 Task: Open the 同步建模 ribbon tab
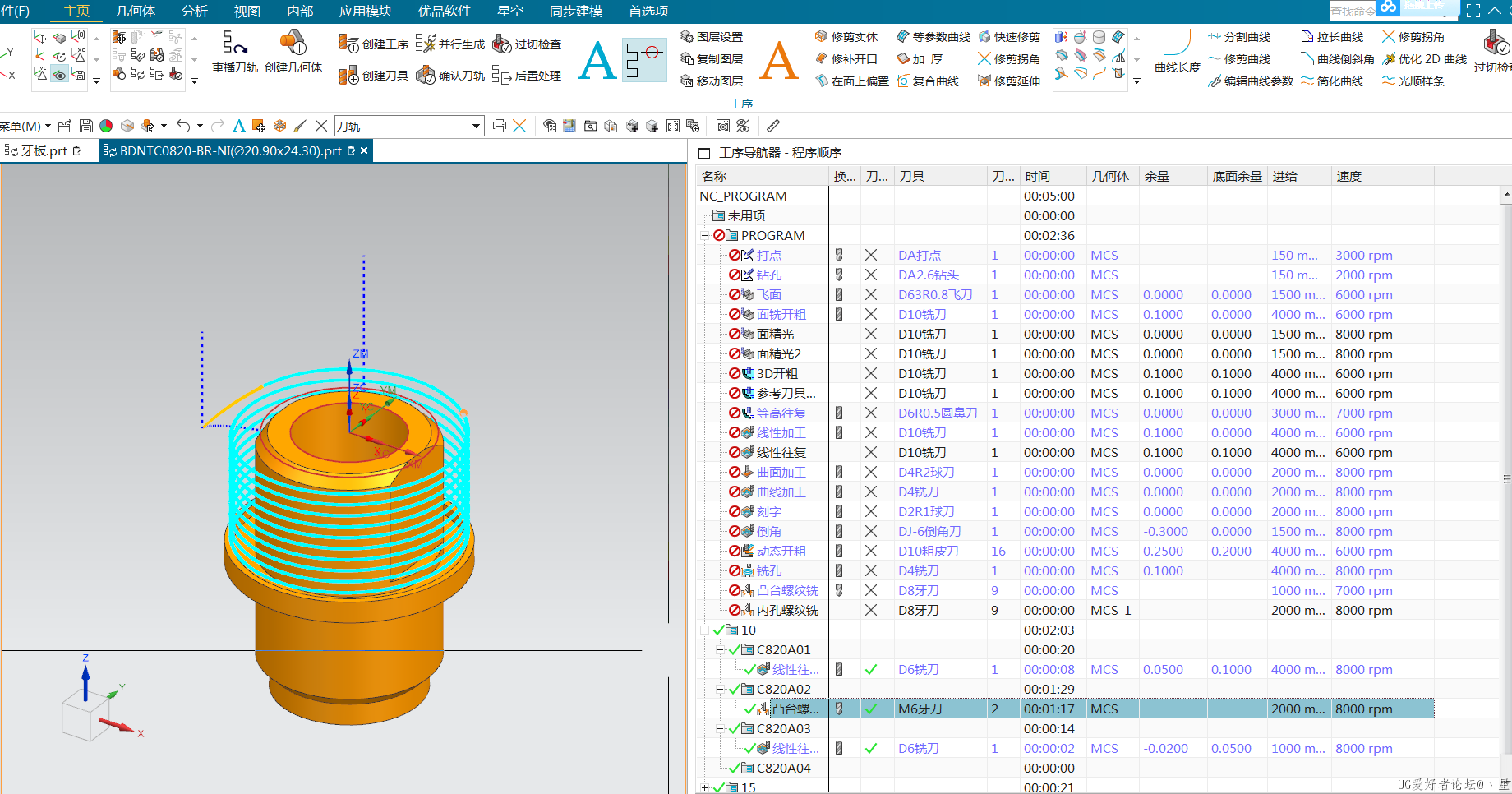[x=576, y=11]
